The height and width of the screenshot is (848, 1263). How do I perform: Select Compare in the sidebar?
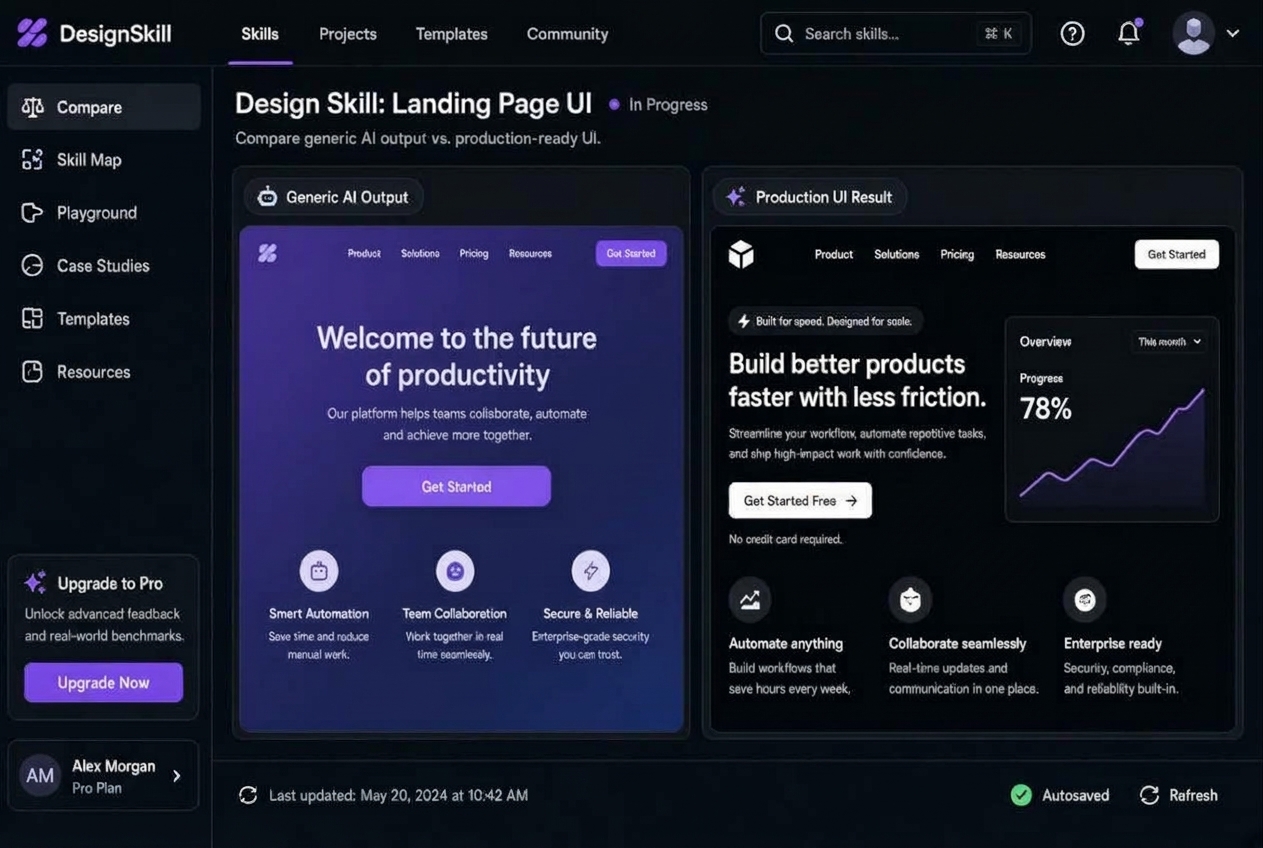pos(104,107)
